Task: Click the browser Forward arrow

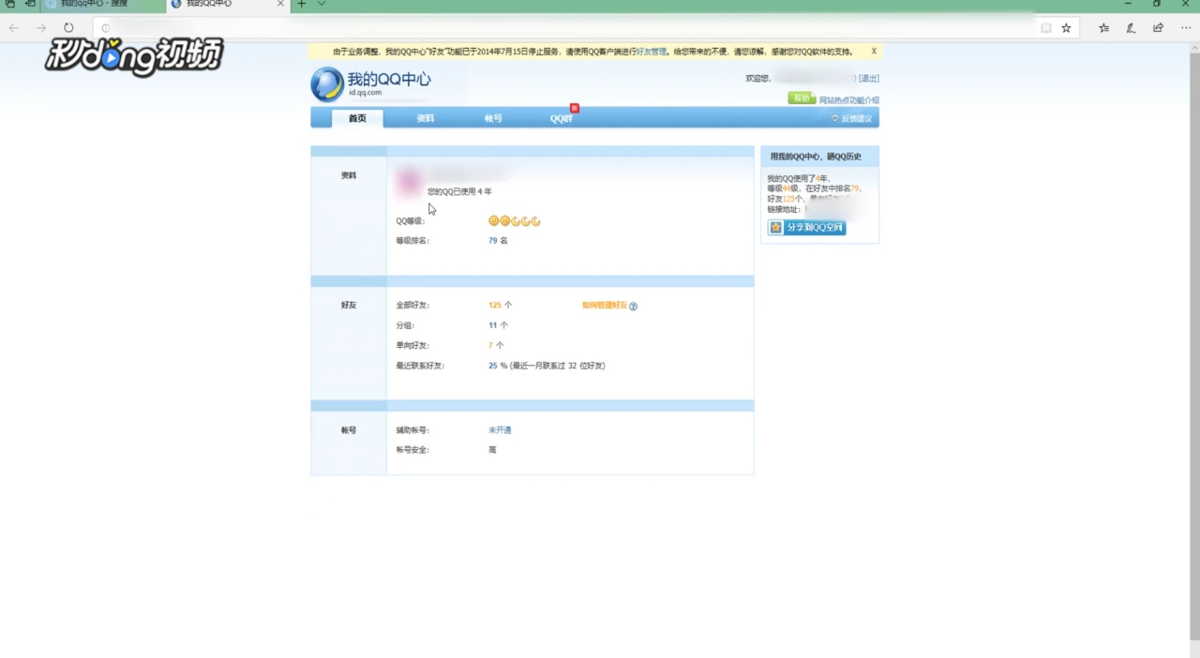Action: [x=41, y=28]
